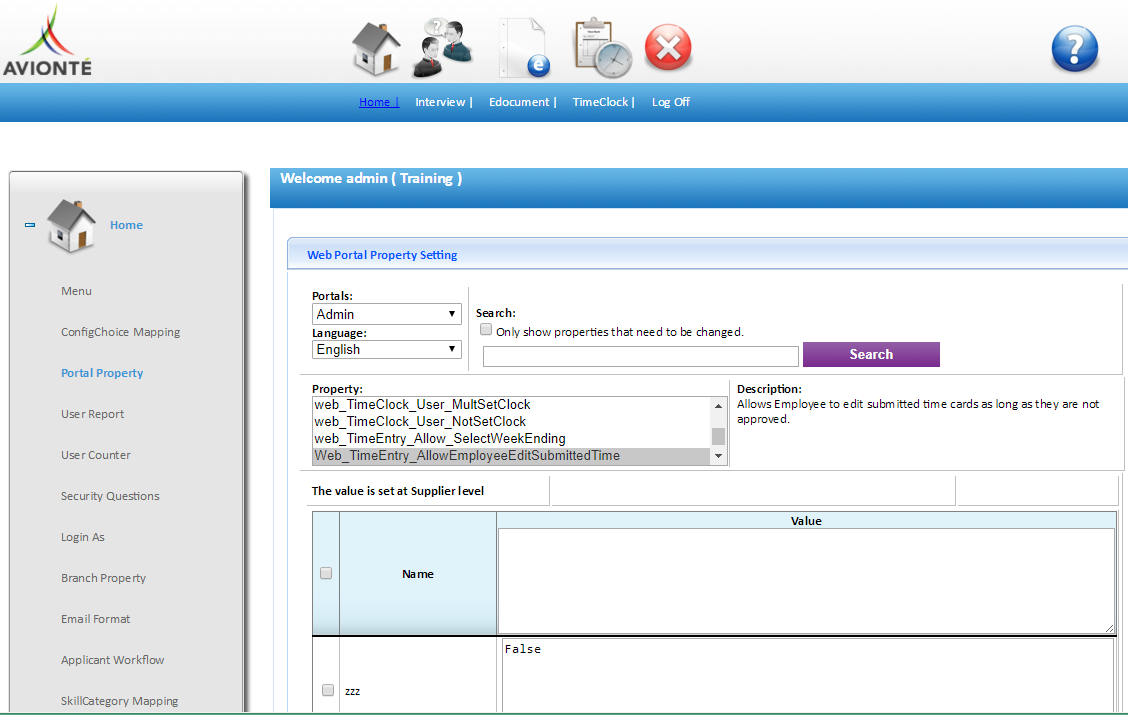Screen dimensions: 1128x715
Task: Open Login As in sidebar
Action: point(83,537)
